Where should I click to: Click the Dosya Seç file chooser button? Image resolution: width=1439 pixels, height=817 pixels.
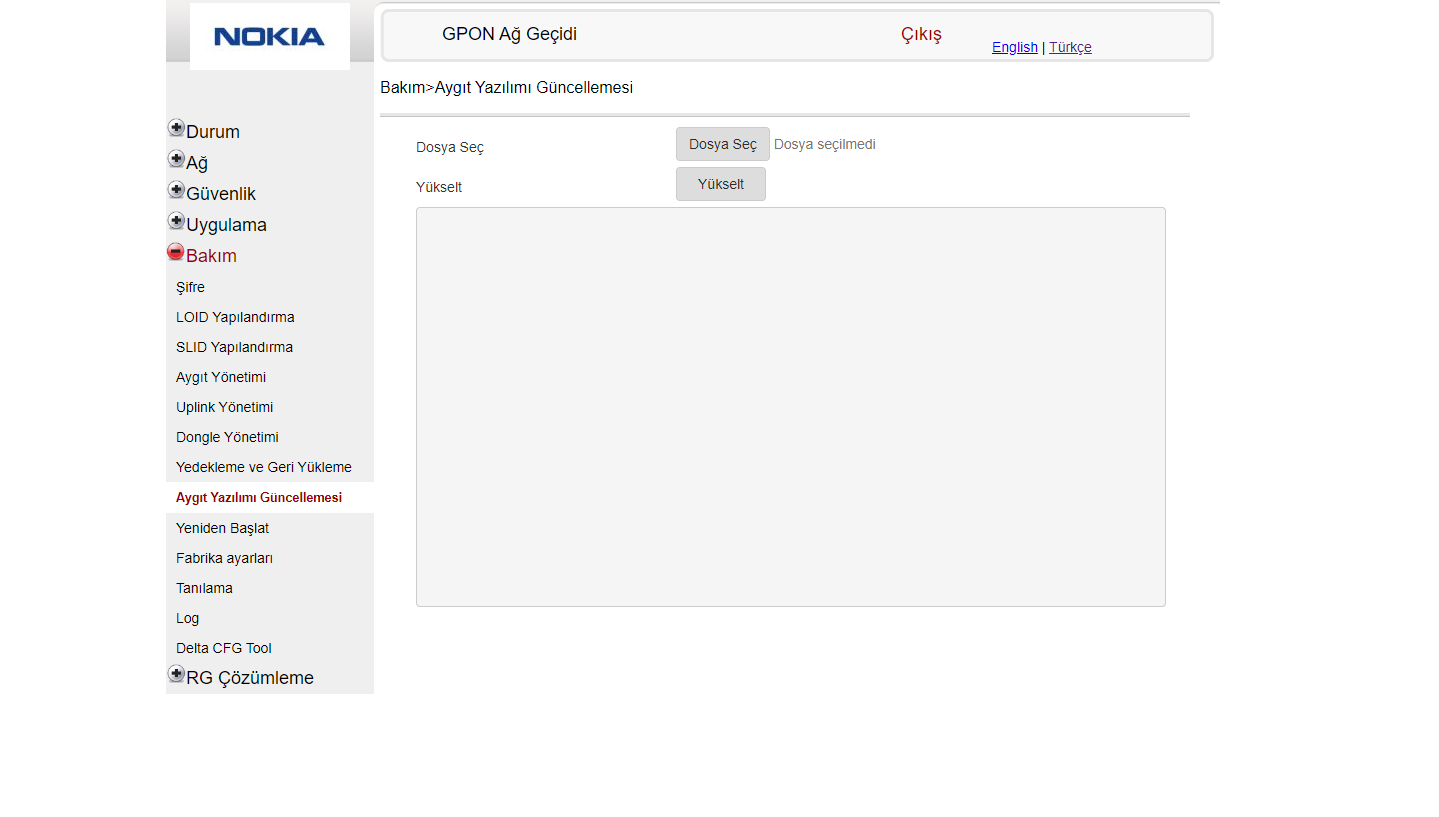pos(723,144)
